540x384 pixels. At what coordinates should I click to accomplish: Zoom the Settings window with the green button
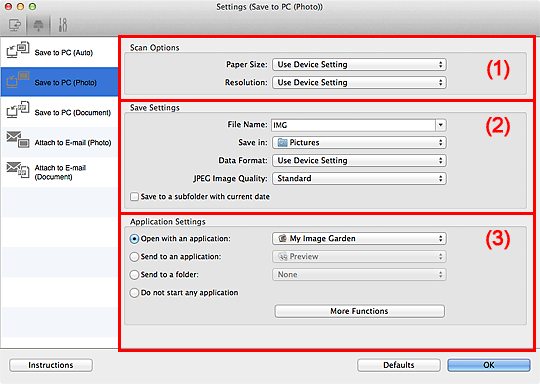pos(32,7)
